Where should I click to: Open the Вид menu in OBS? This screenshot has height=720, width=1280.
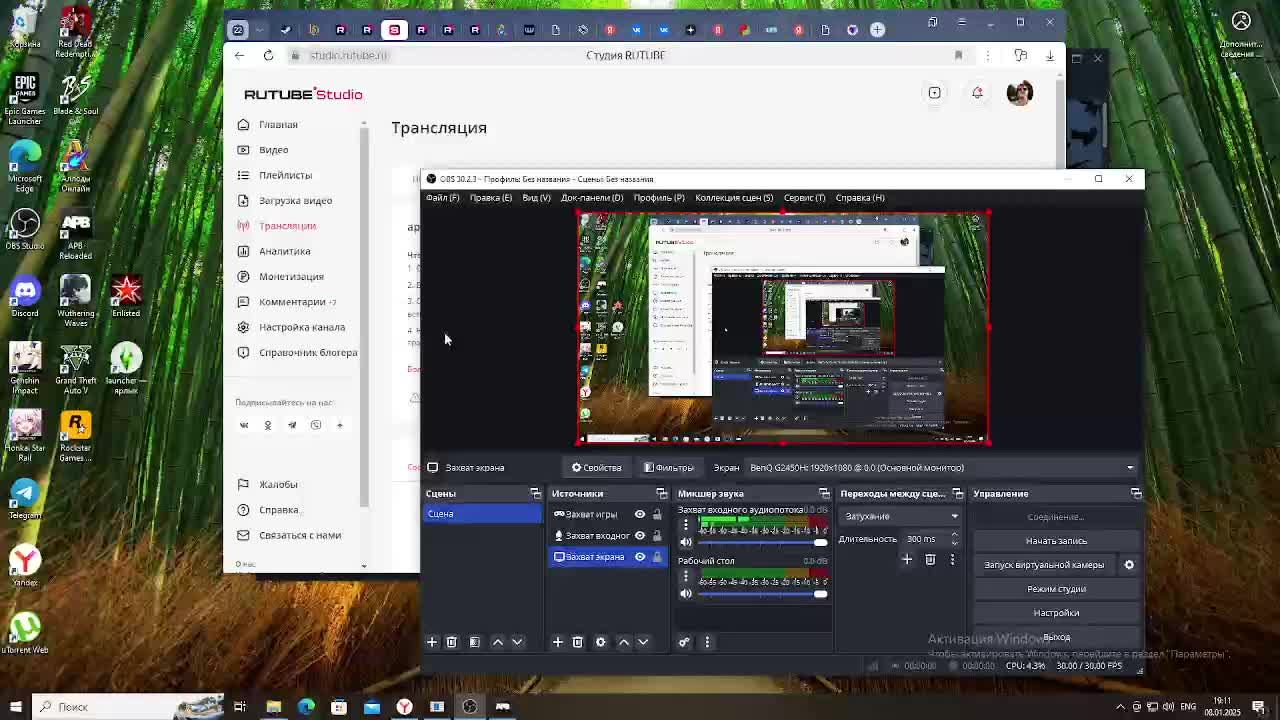click(x=536, y=198)
